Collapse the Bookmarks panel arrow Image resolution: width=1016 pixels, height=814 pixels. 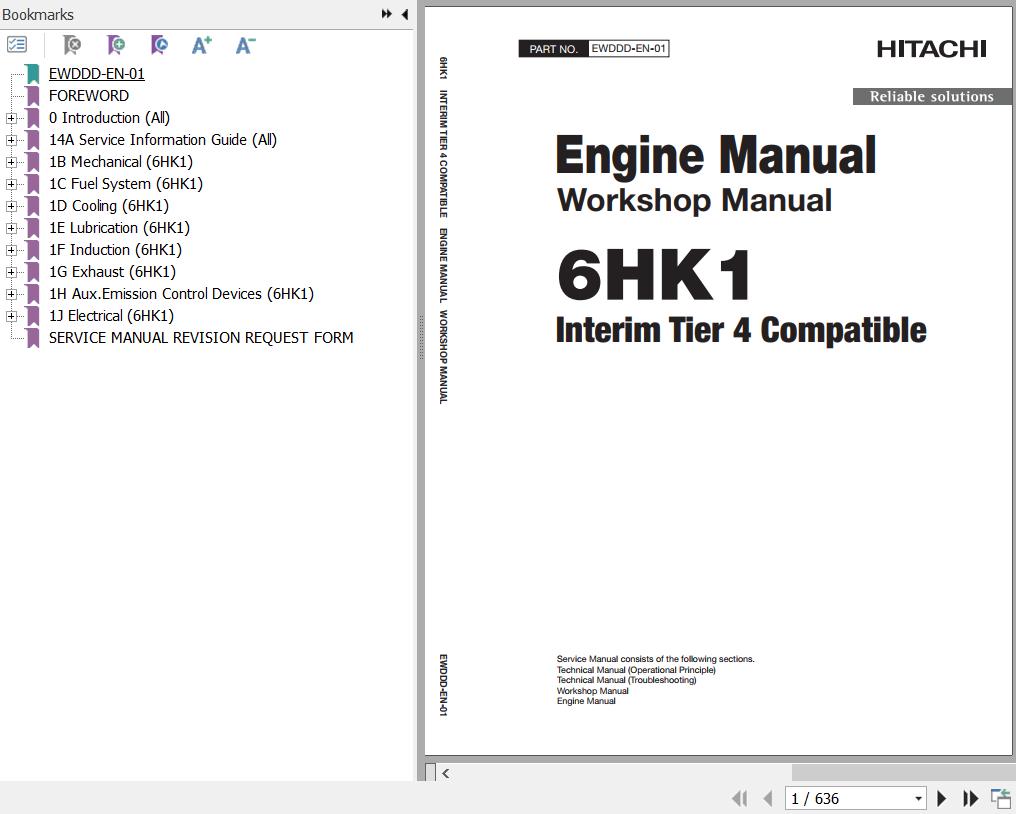(x=405, y=14)
